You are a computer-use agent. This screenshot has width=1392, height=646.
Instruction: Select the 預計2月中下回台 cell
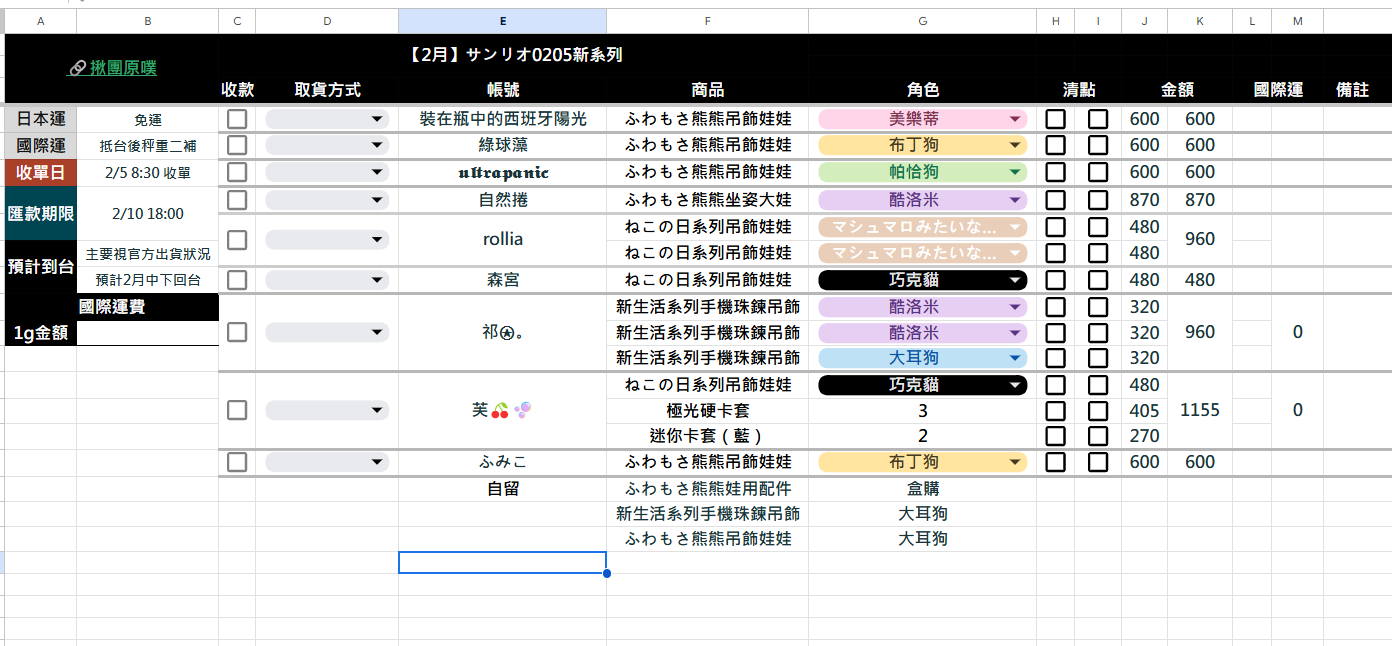[x=148, y=280]
